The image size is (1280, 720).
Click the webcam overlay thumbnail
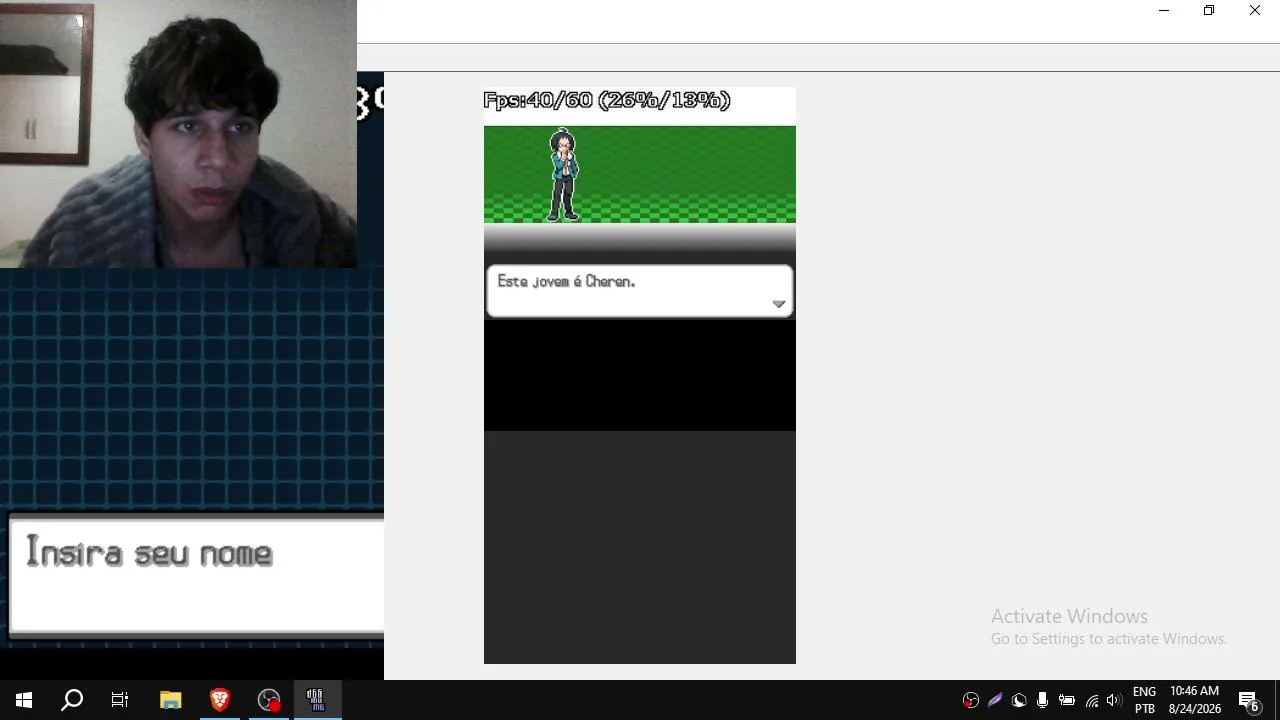(178, 134)
